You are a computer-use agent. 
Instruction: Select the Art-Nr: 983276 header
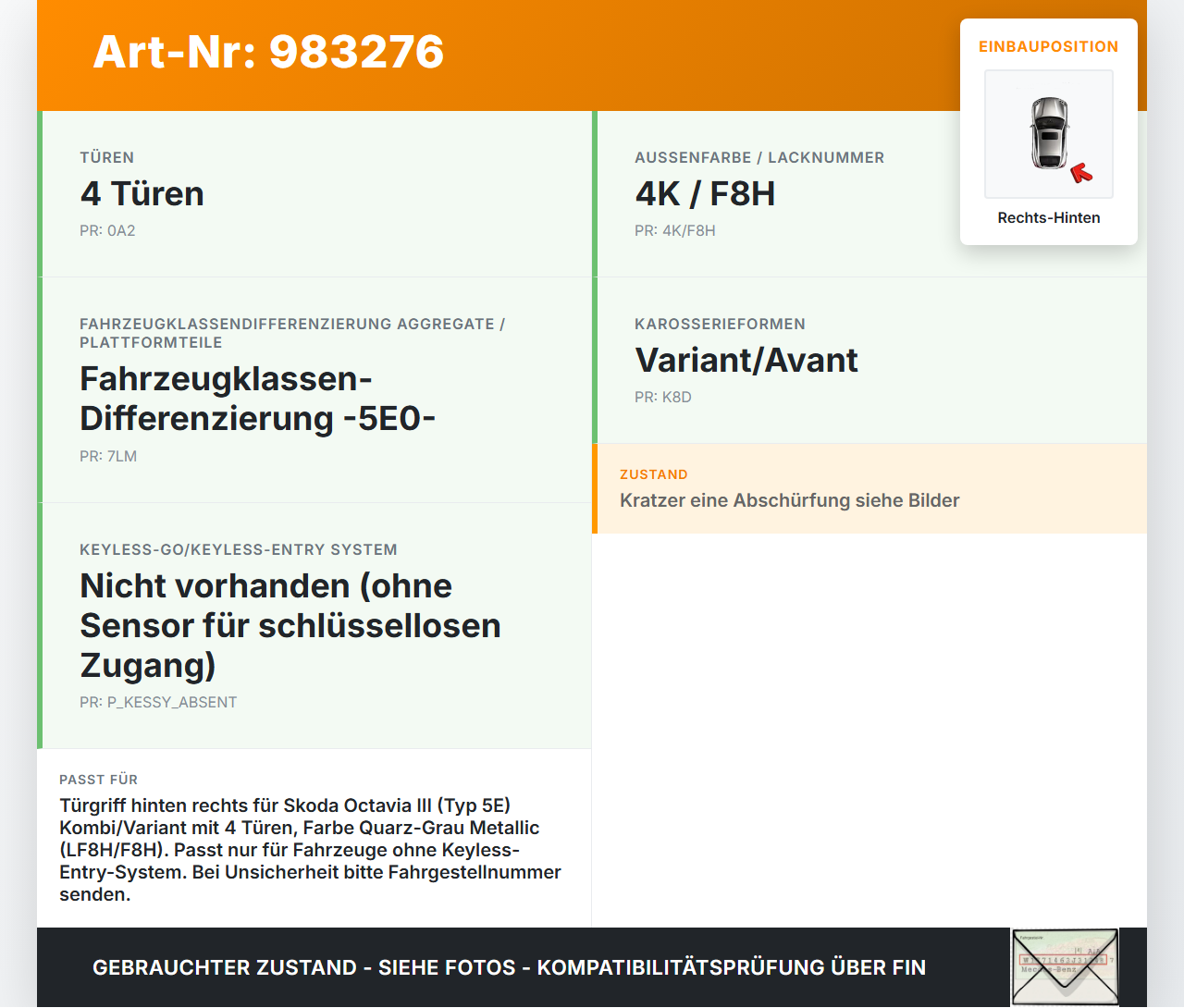point(267,53)
